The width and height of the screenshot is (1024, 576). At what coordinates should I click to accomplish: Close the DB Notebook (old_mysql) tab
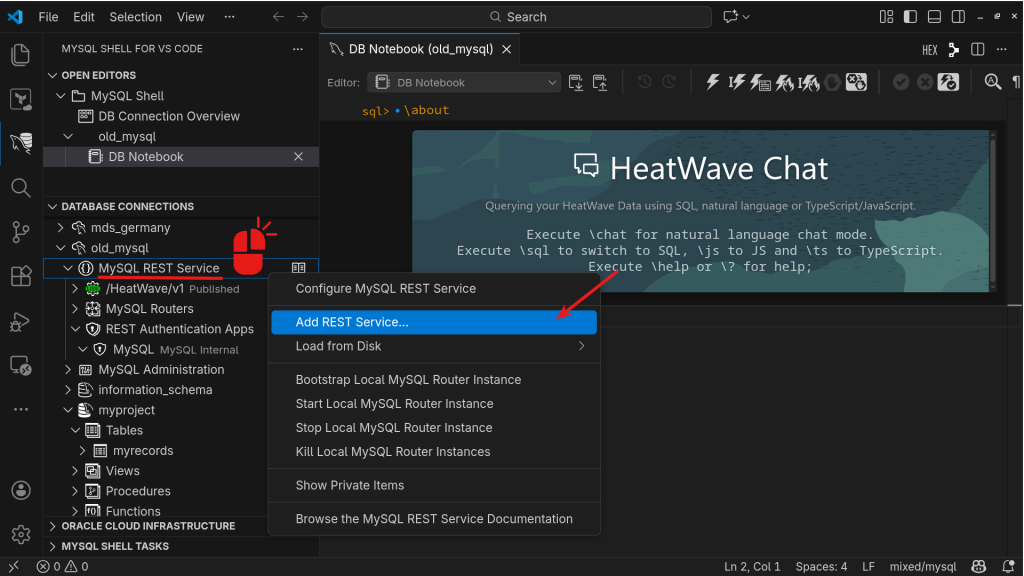506,49
